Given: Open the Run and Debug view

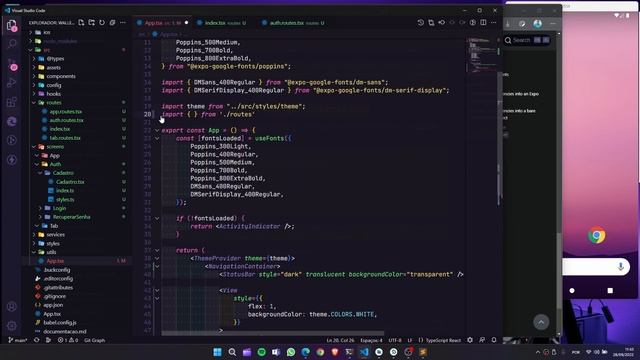Looking at the screenshot, I should 12,83.
